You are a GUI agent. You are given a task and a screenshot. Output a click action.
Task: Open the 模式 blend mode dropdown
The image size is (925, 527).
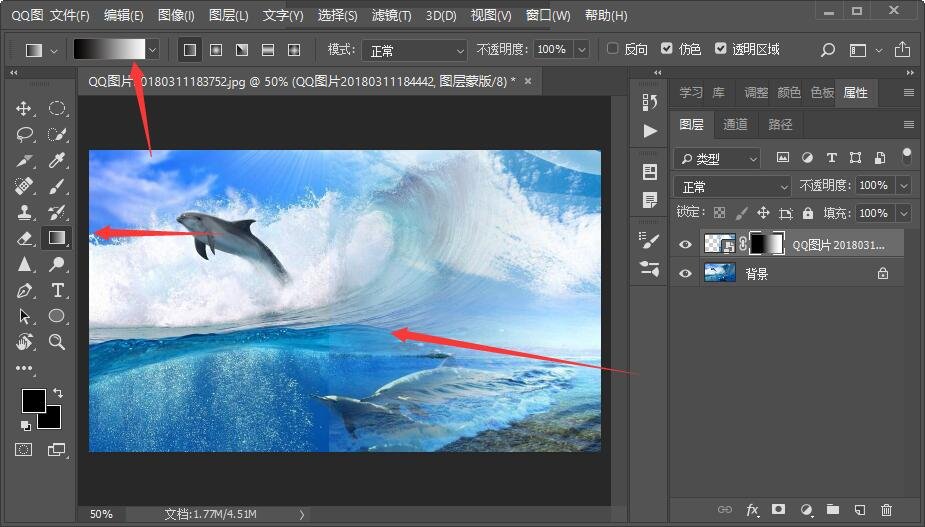(414, 51)
